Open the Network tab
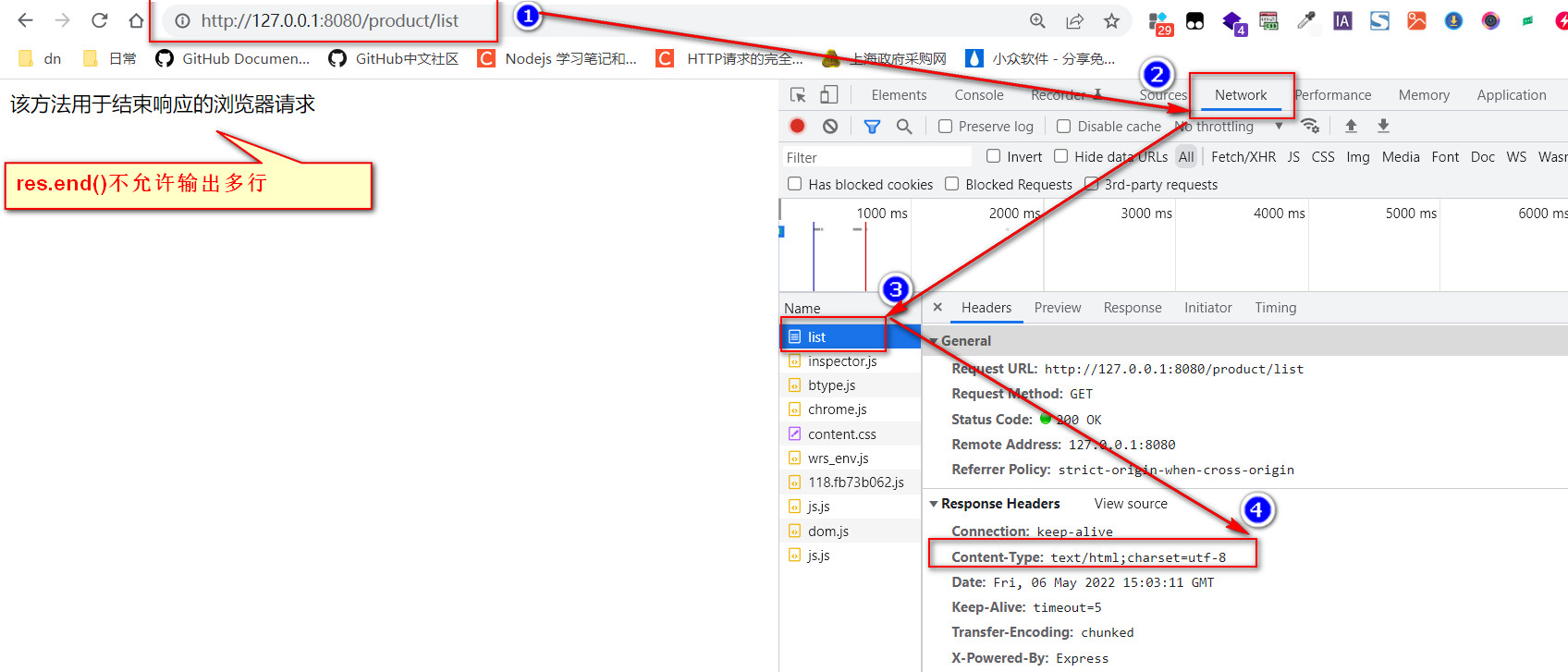This screenshot has height=672, width=1568. [x=1241, y=94]
